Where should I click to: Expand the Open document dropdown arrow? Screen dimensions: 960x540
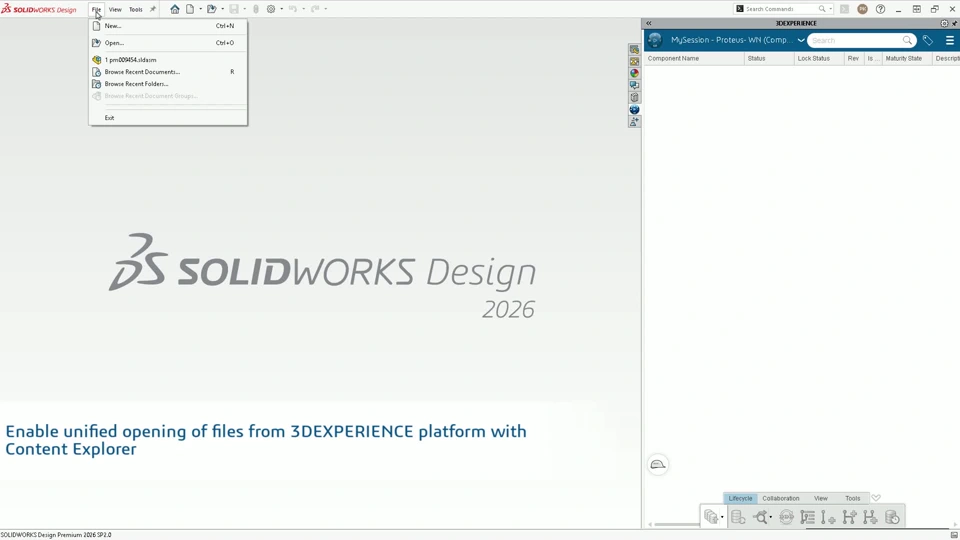(222, 9)
